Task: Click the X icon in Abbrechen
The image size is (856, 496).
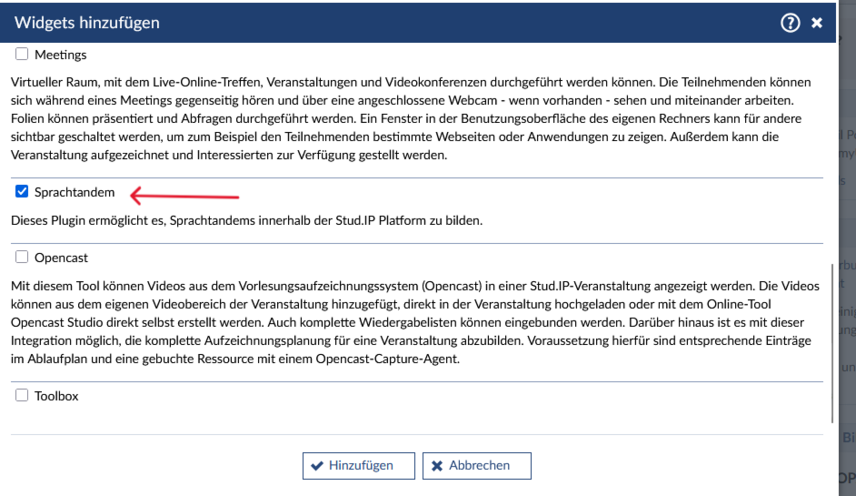Action: [437, 465]
